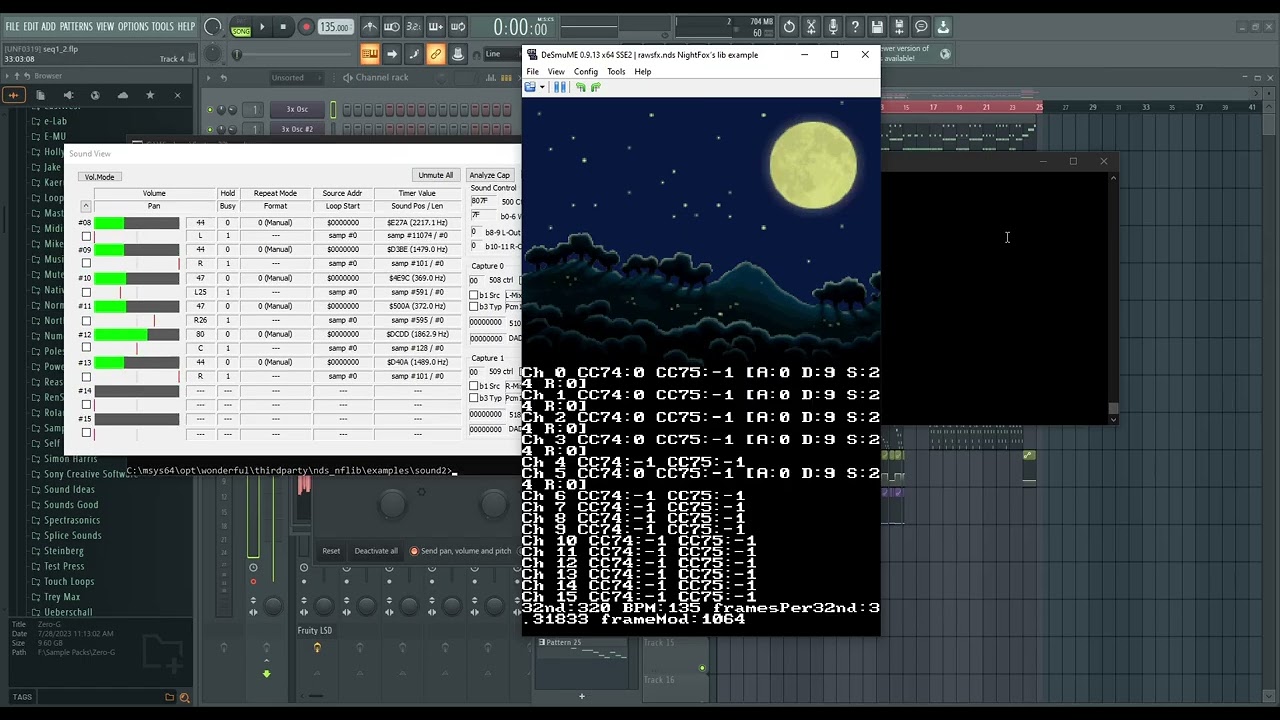Image resolution: width=1280 pixels, height=720 pixels.
Task: Click the render/export audio icon
Action: (x=900, y=27)
